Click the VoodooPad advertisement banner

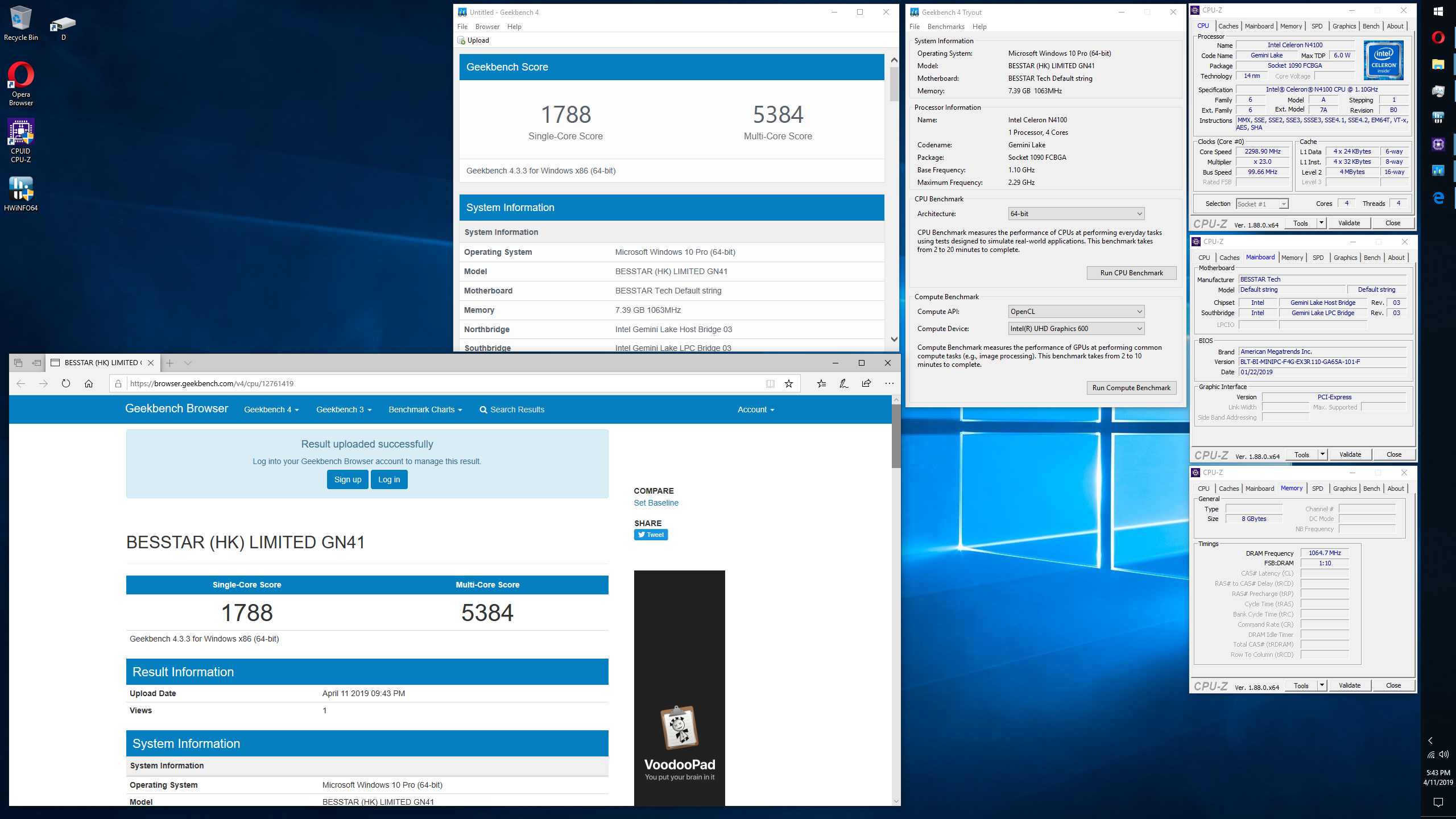(x=680, y=688)
